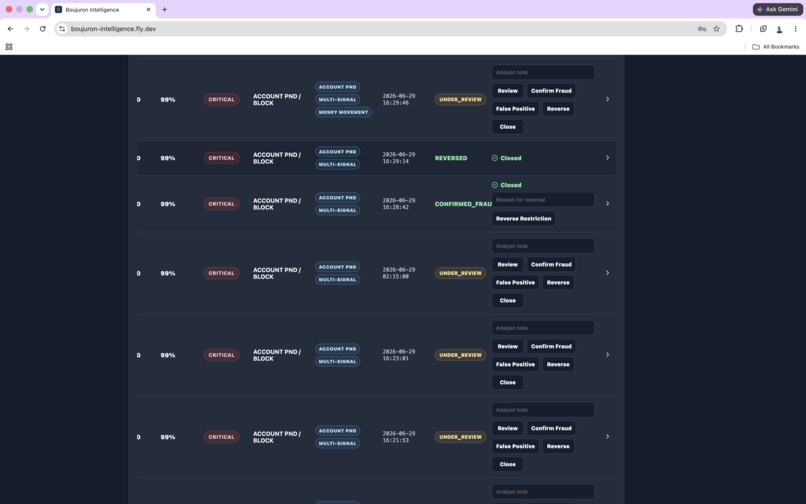Focus the Analyst note field for 16:23:01 alert

pyautogui.click(x=543, y=328)
